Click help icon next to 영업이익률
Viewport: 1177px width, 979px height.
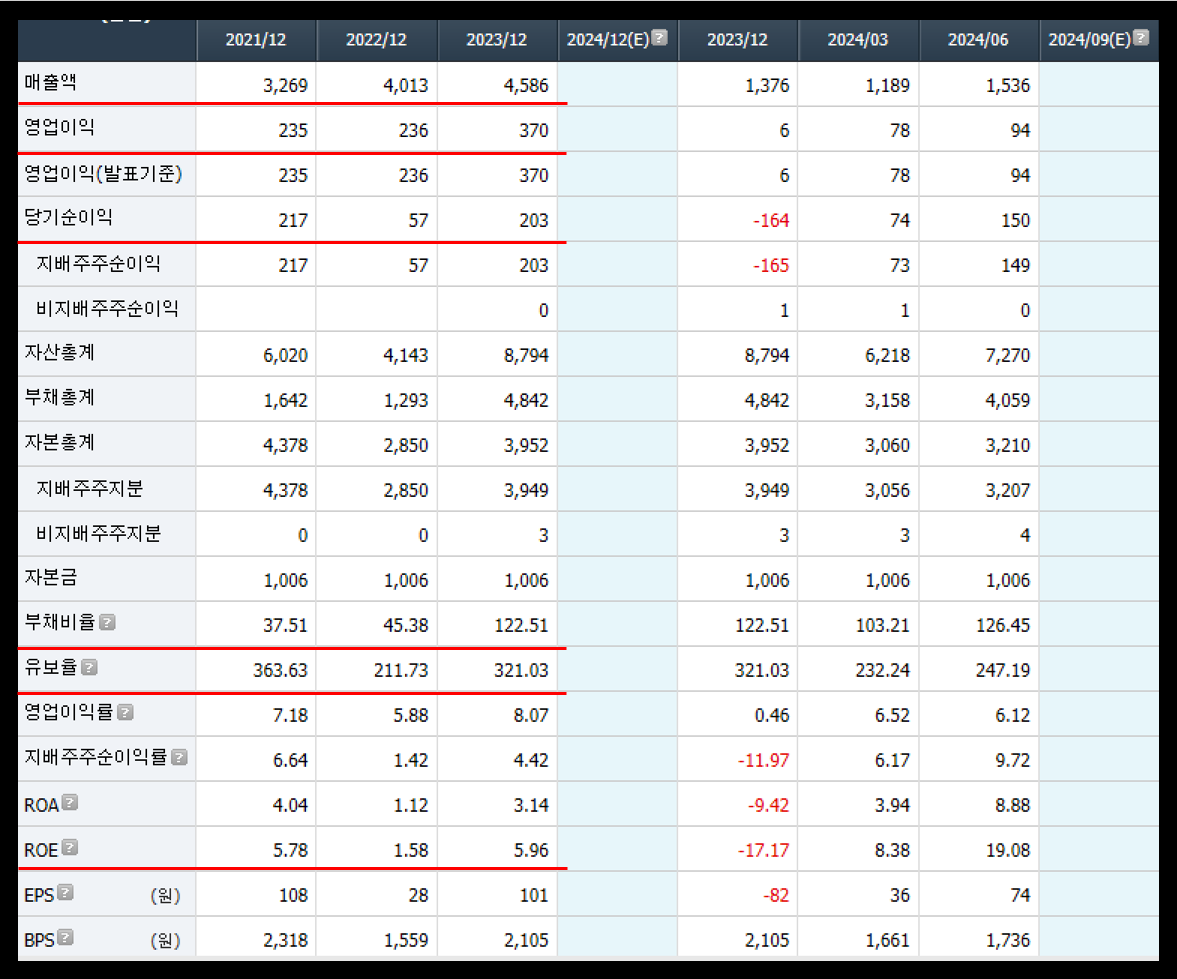(125, 712)
